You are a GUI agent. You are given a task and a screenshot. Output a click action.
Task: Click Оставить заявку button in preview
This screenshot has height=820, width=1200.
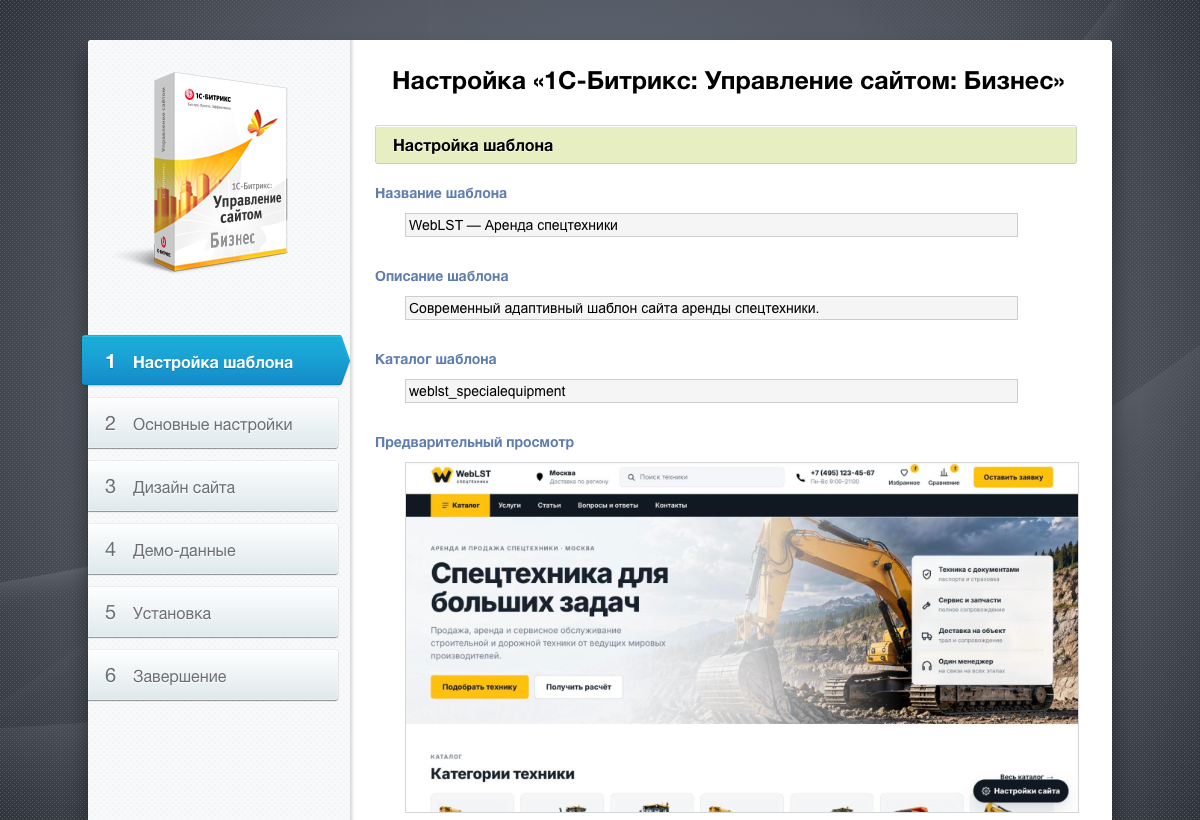[1013, 477]
